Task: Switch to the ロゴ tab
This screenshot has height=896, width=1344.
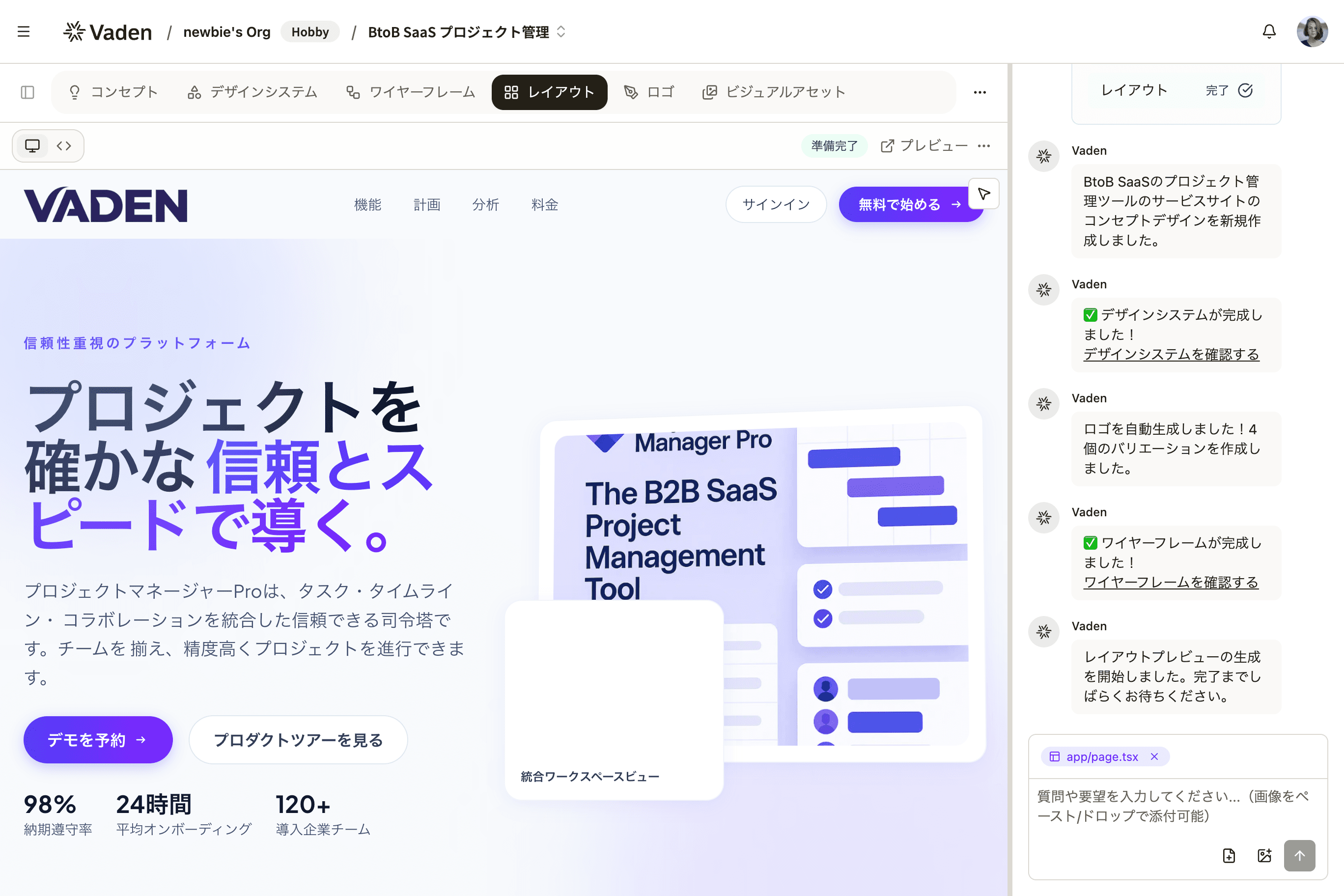Action: click(x=649, y=92)
